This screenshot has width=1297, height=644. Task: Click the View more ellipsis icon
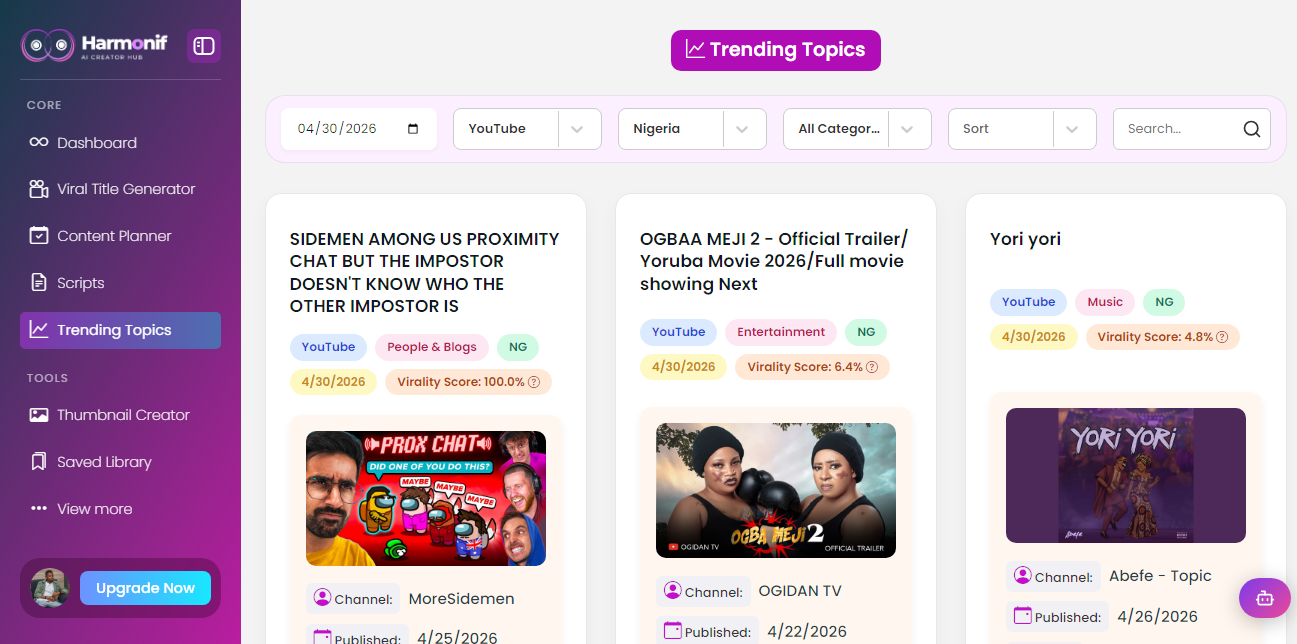click(x=39, y=509)
